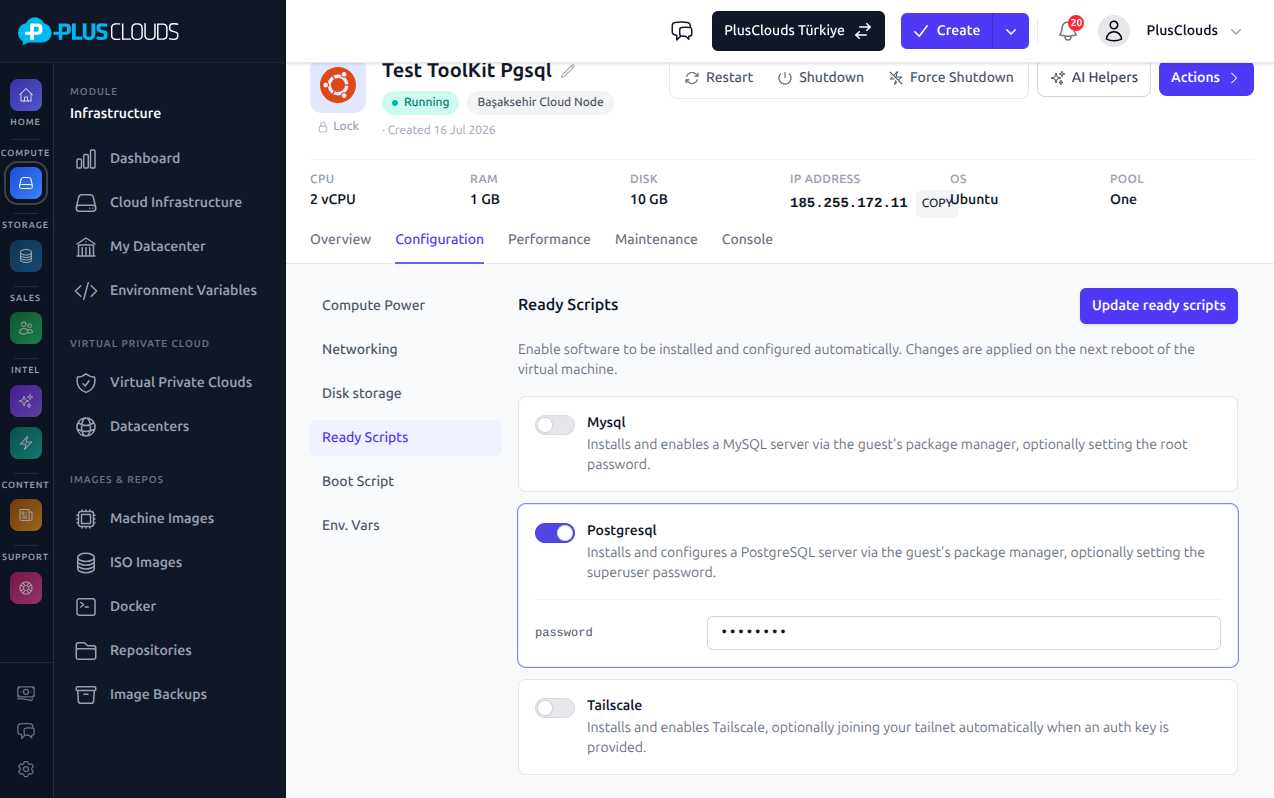Open the Storage module icon
Screen dimensions: 1274x798
click(x=26, y=256)
